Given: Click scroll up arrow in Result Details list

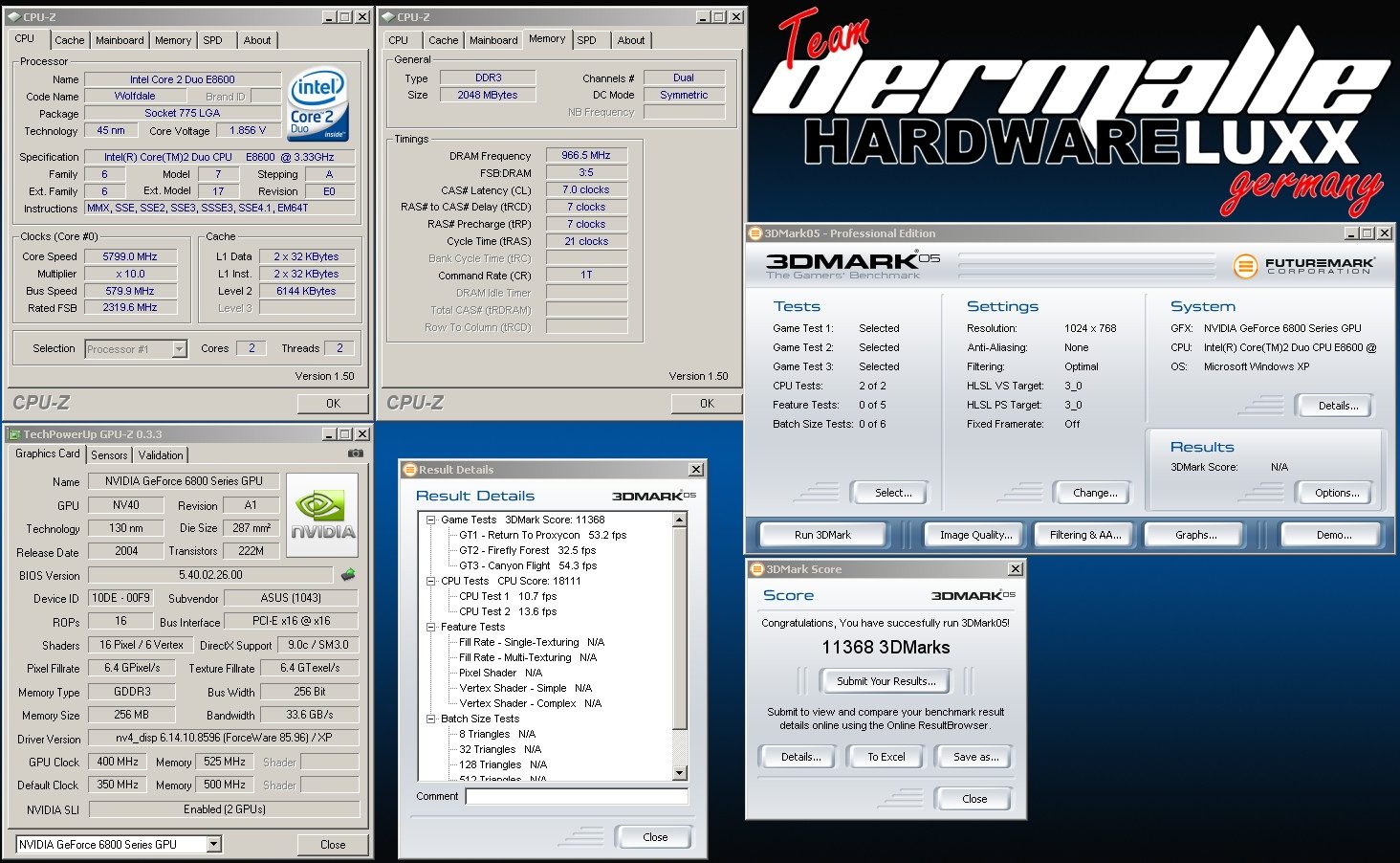Looking at the screenshot, I should pos(680,520).
